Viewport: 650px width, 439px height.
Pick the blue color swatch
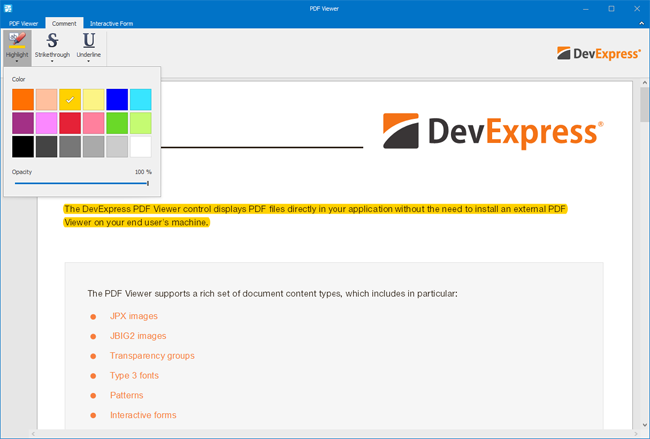(x=117, y=99)
